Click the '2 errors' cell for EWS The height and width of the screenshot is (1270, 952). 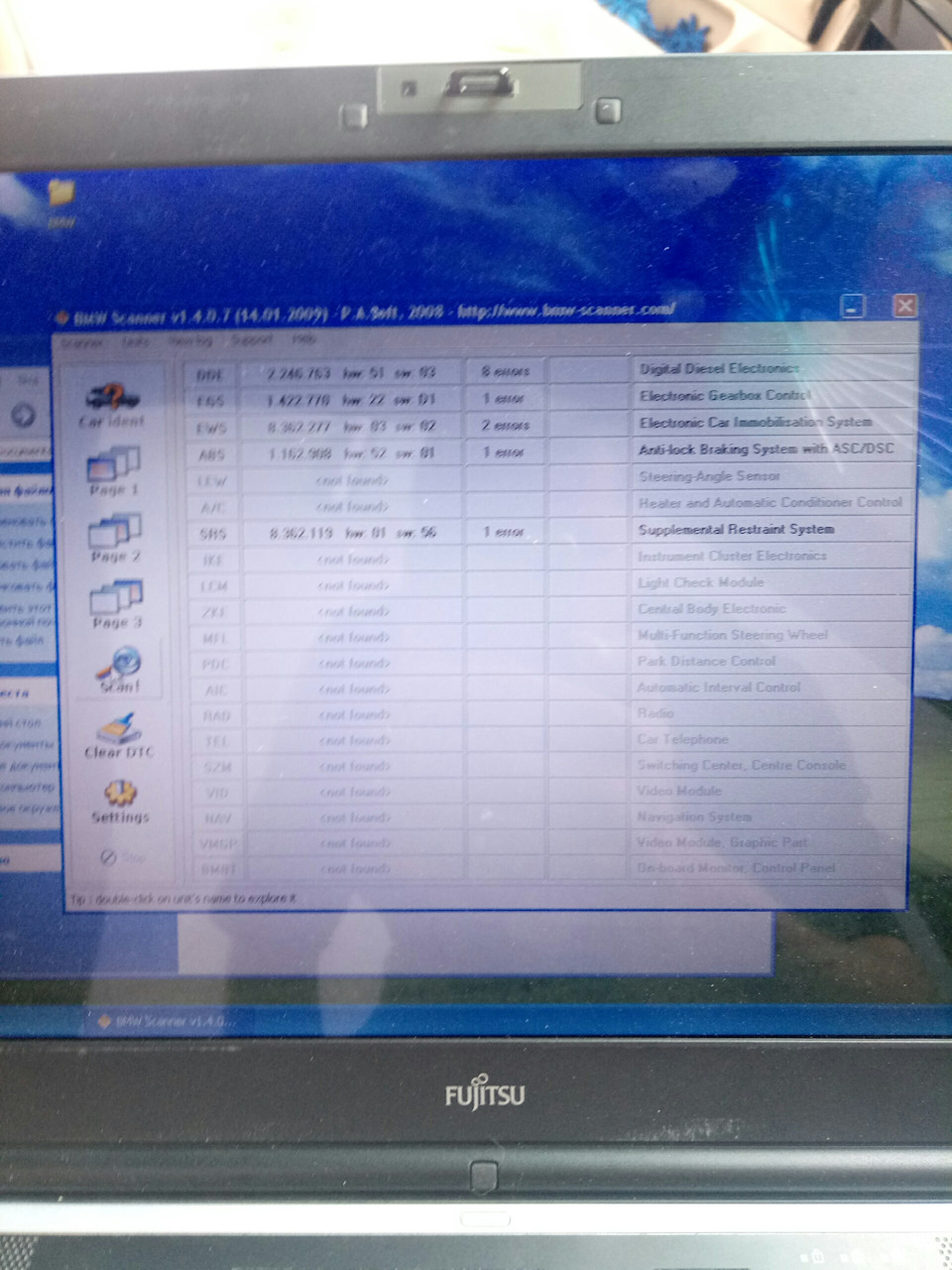tap(506, 425)
